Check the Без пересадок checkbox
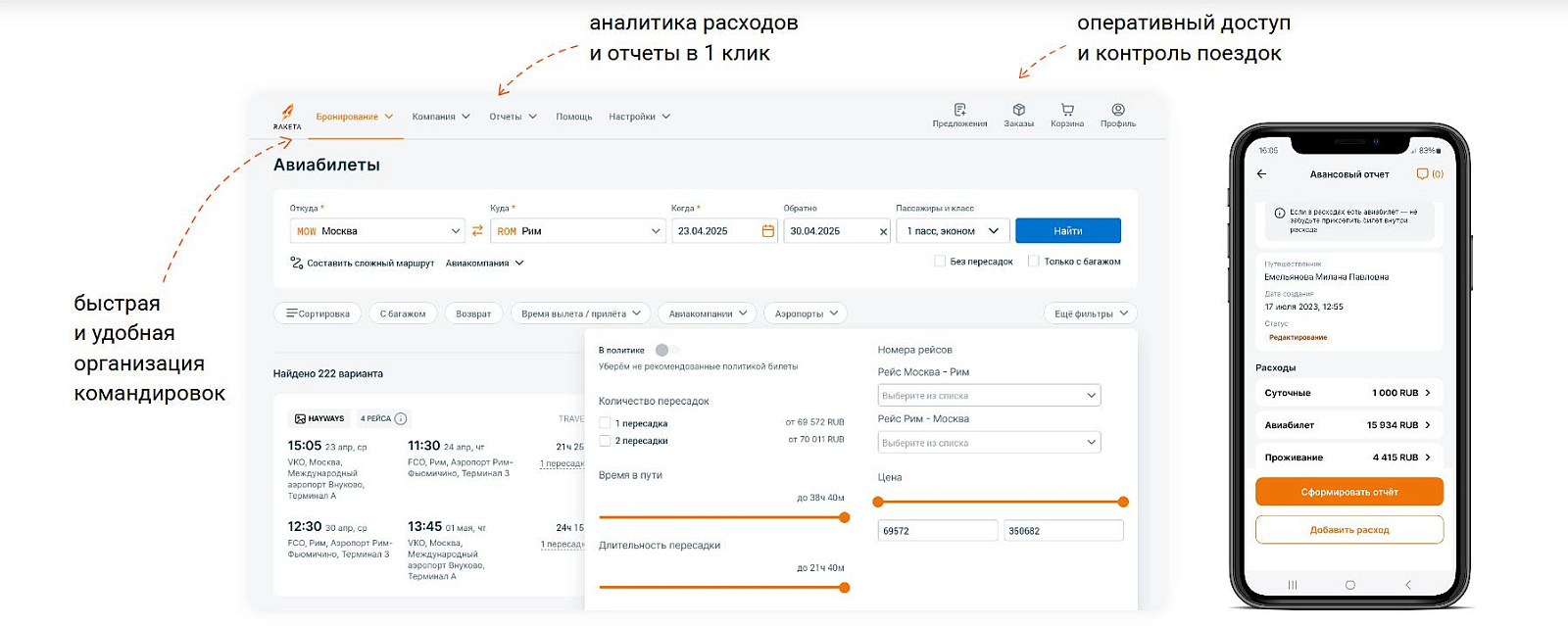 coord(940,262)
